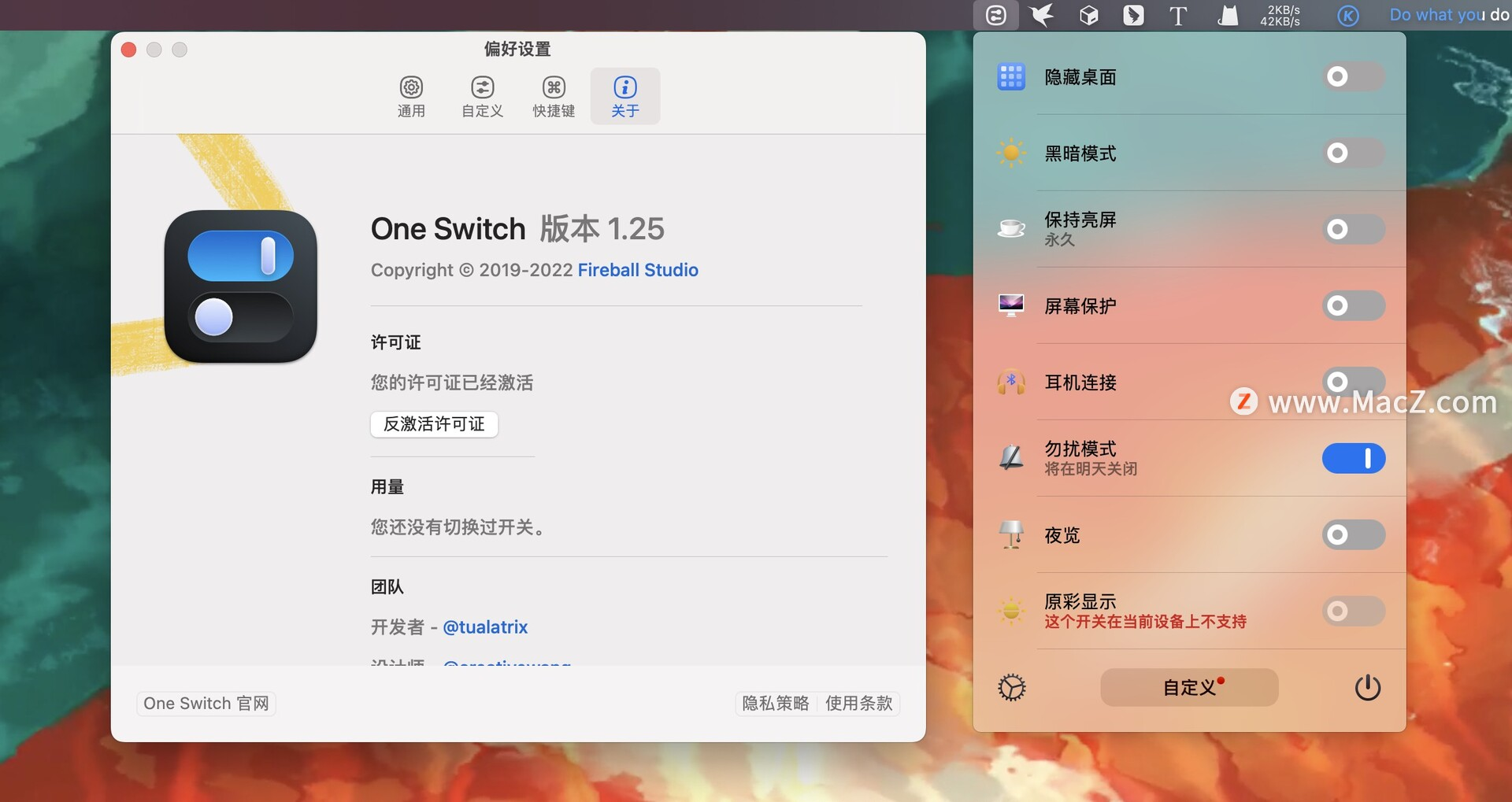
Task: Switch to the 通用 tab
Action: pyautogui.click(x=410, y=94)
